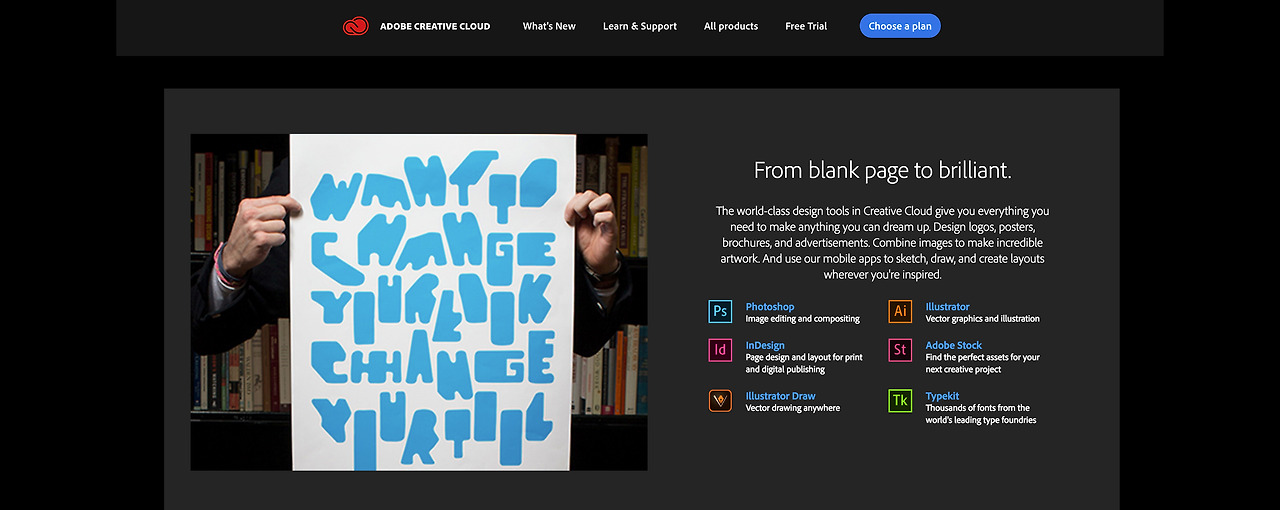Click 'Vector graphics and illustration' description
The image size is (1280, 510).
click(x=983, y=319)
